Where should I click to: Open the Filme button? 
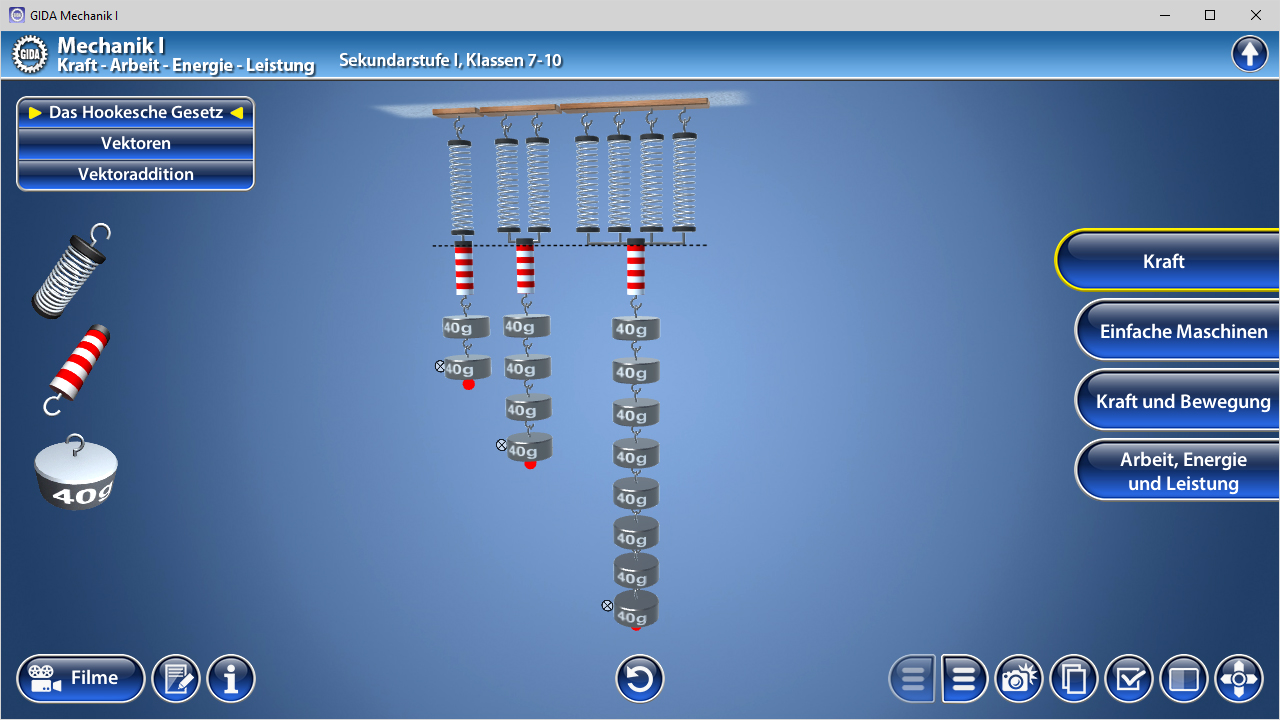coord(80,678)
